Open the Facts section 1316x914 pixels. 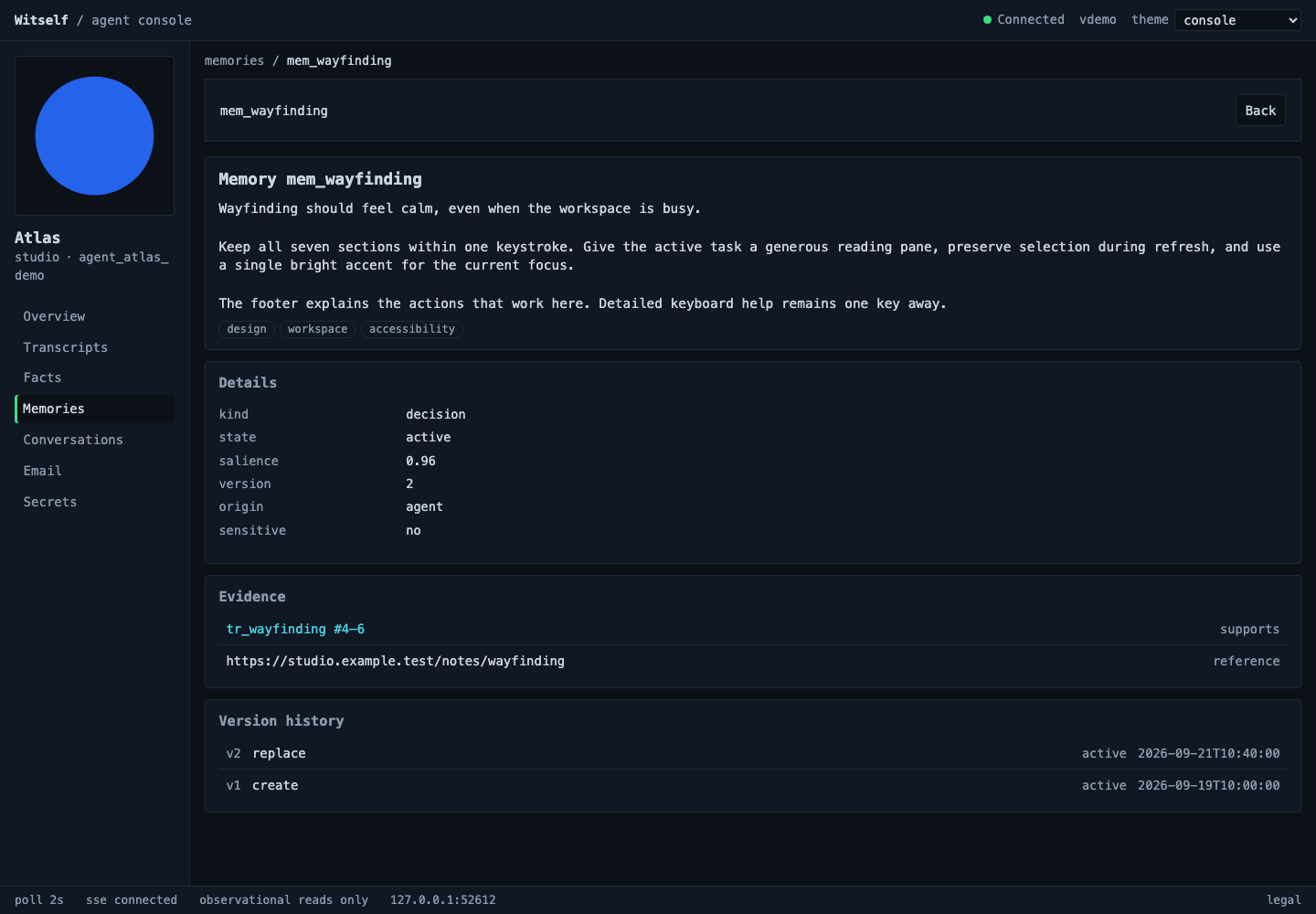pos(94,377)
